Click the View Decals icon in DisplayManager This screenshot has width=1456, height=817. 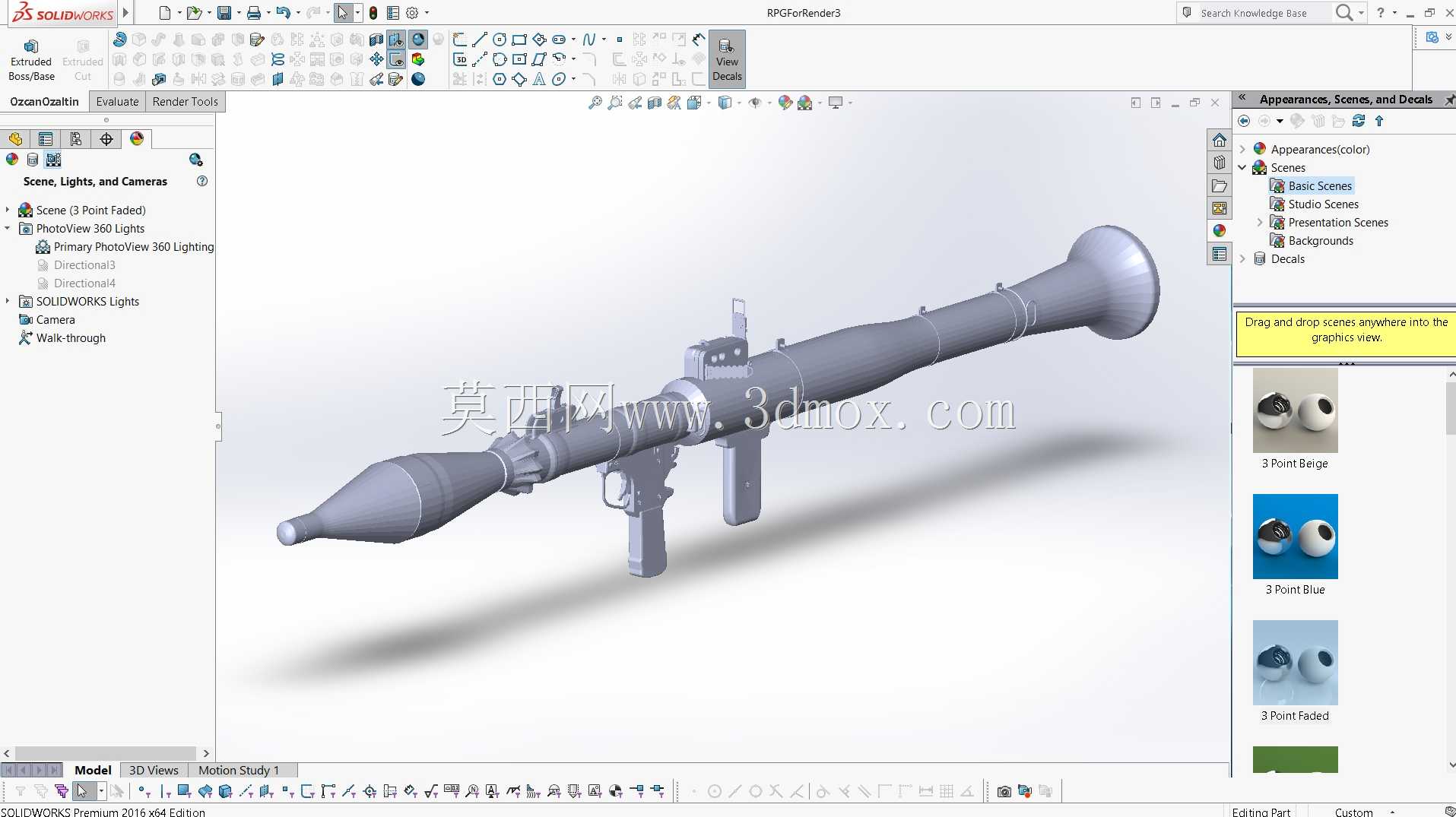[33, 160]
